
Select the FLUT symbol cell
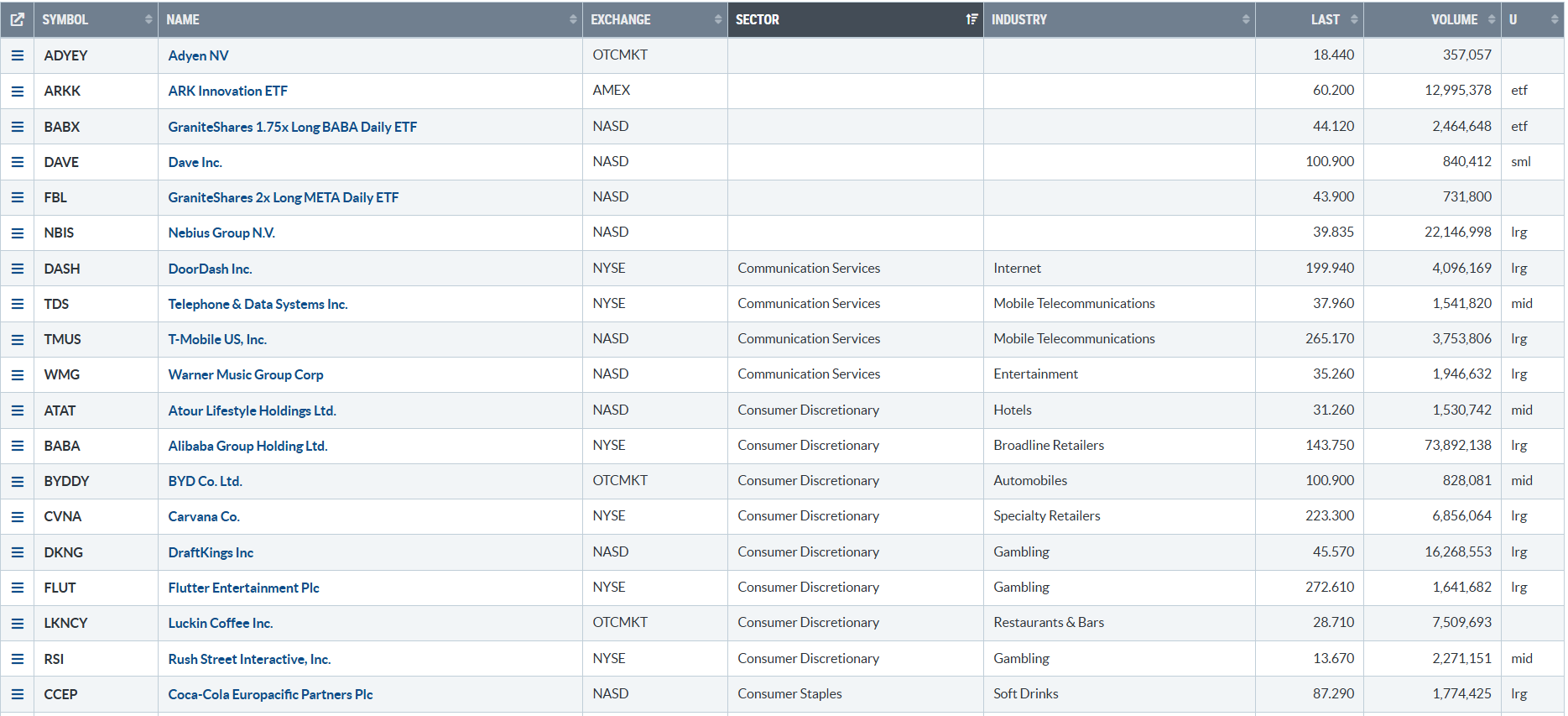point(60,588)
